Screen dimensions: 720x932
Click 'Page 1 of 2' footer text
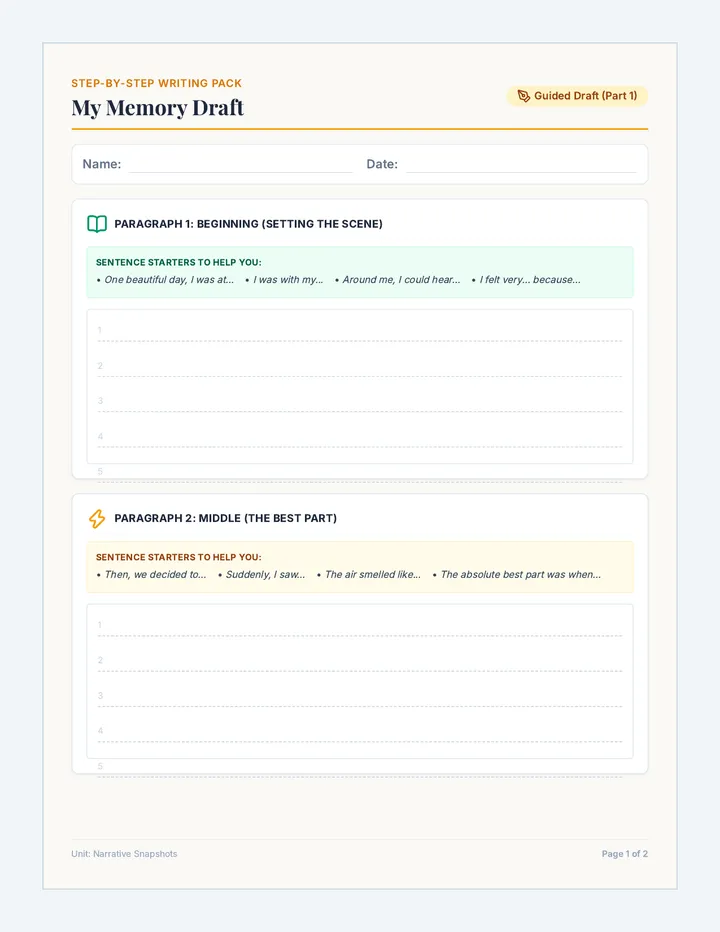pyautogui.click(x=624, y=854)
